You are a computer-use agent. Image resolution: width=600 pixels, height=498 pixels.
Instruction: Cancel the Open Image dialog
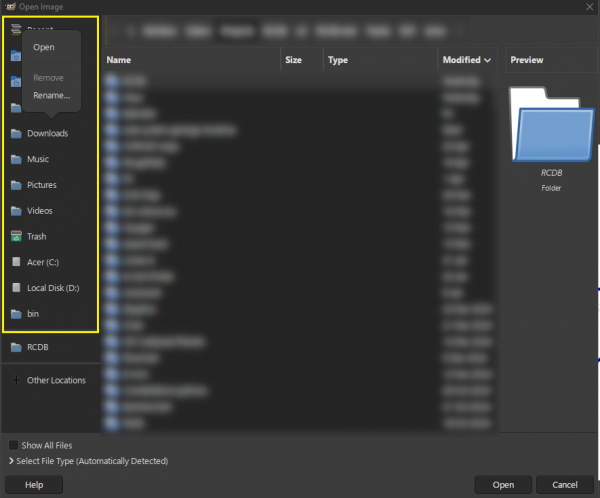tap(565, 485)
